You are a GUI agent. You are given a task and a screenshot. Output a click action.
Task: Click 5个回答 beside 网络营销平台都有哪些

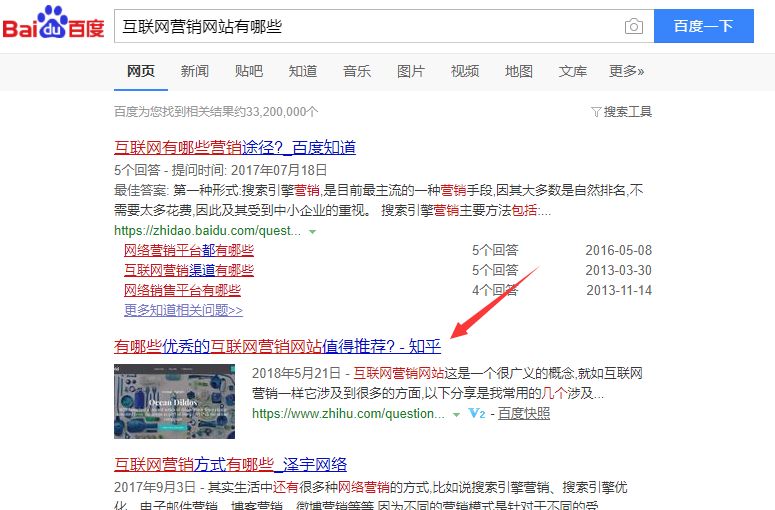(x=495, y=251)
